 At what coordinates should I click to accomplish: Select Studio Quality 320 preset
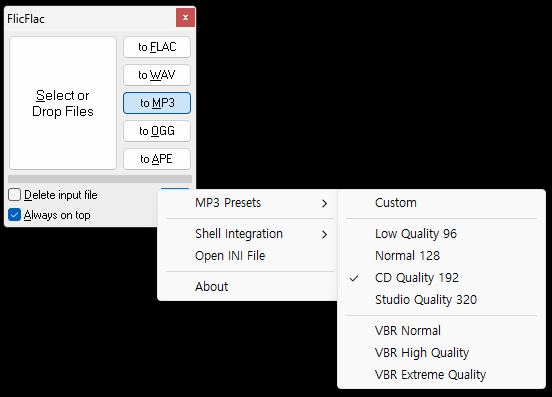(x=441, y=300)
